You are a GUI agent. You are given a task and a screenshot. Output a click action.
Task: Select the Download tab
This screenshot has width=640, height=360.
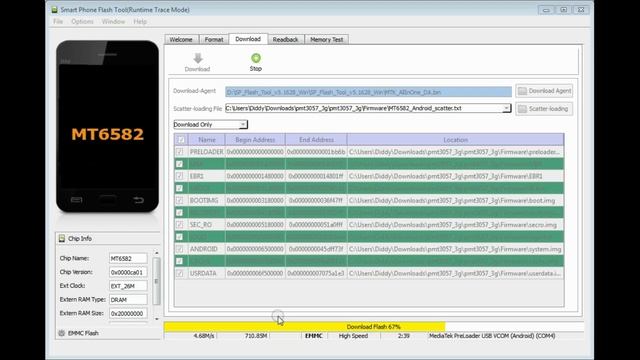(x=248, y=39)
